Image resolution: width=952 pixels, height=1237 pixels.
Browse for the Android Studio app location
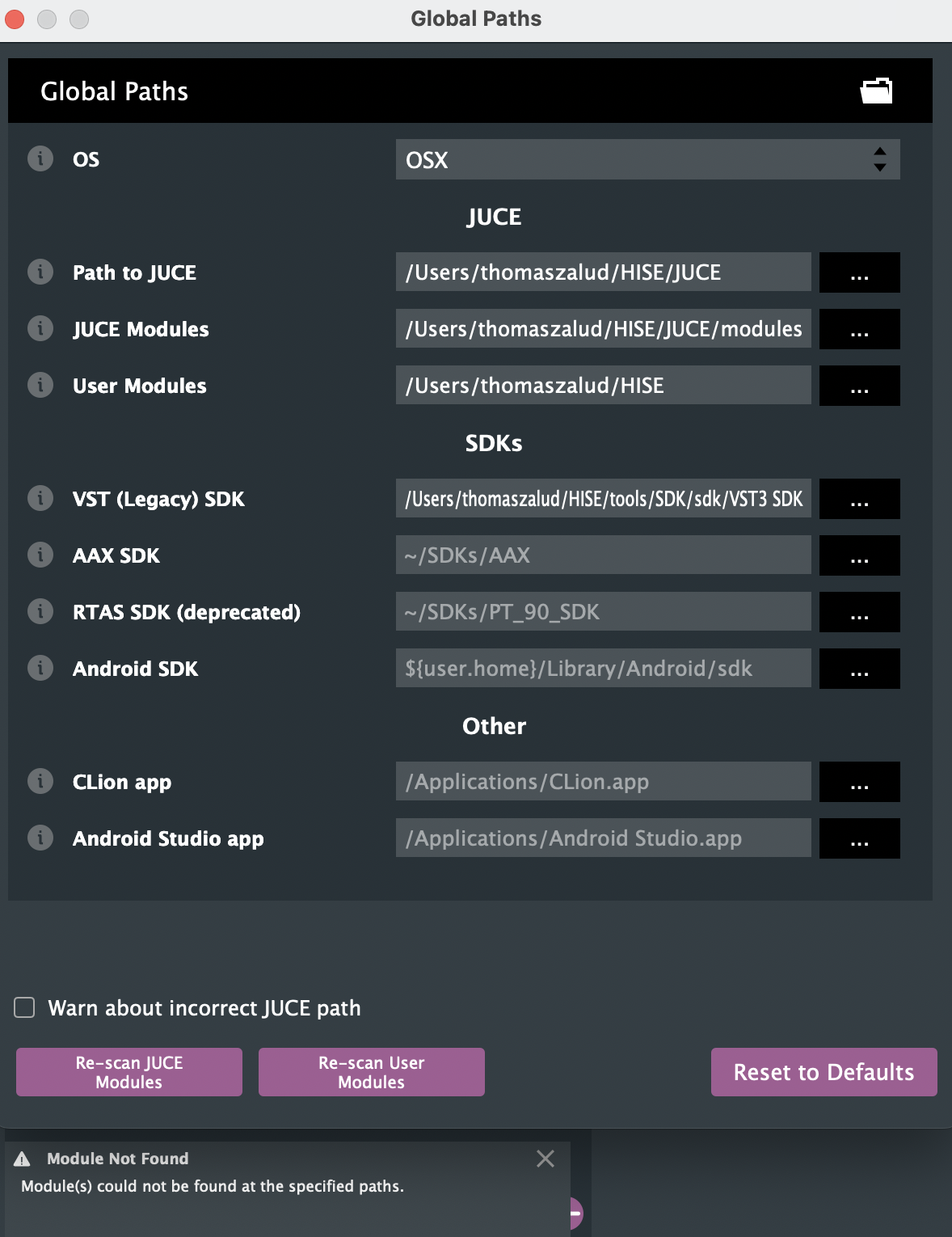point(859,838)
